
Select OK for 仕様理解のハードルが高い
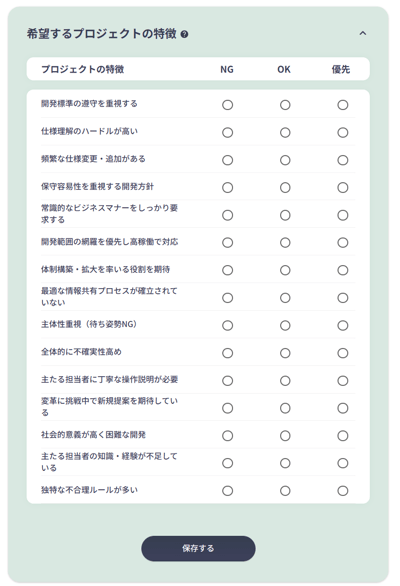coord(285,133)
